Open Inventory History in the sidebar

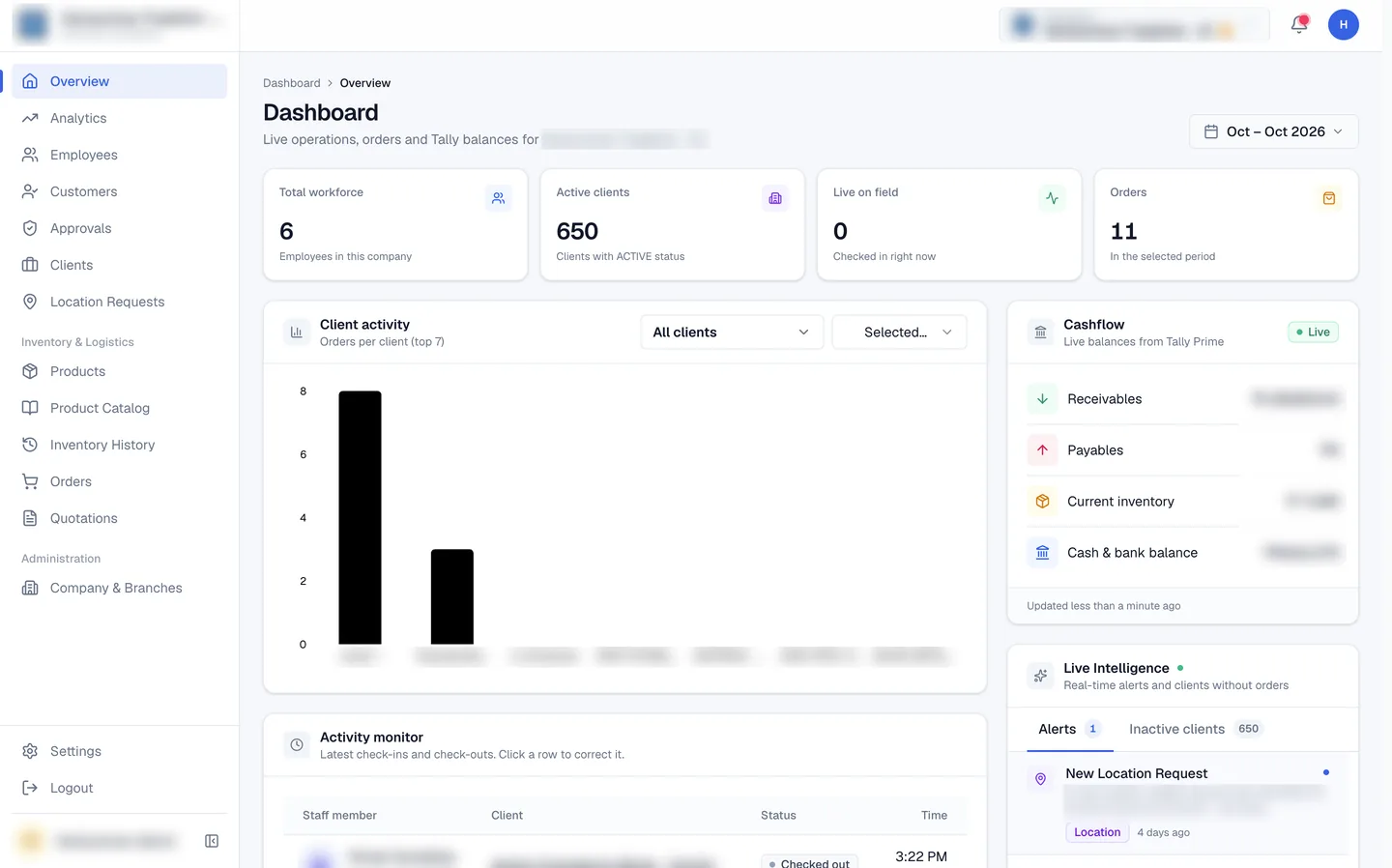(x=120, y=445)
